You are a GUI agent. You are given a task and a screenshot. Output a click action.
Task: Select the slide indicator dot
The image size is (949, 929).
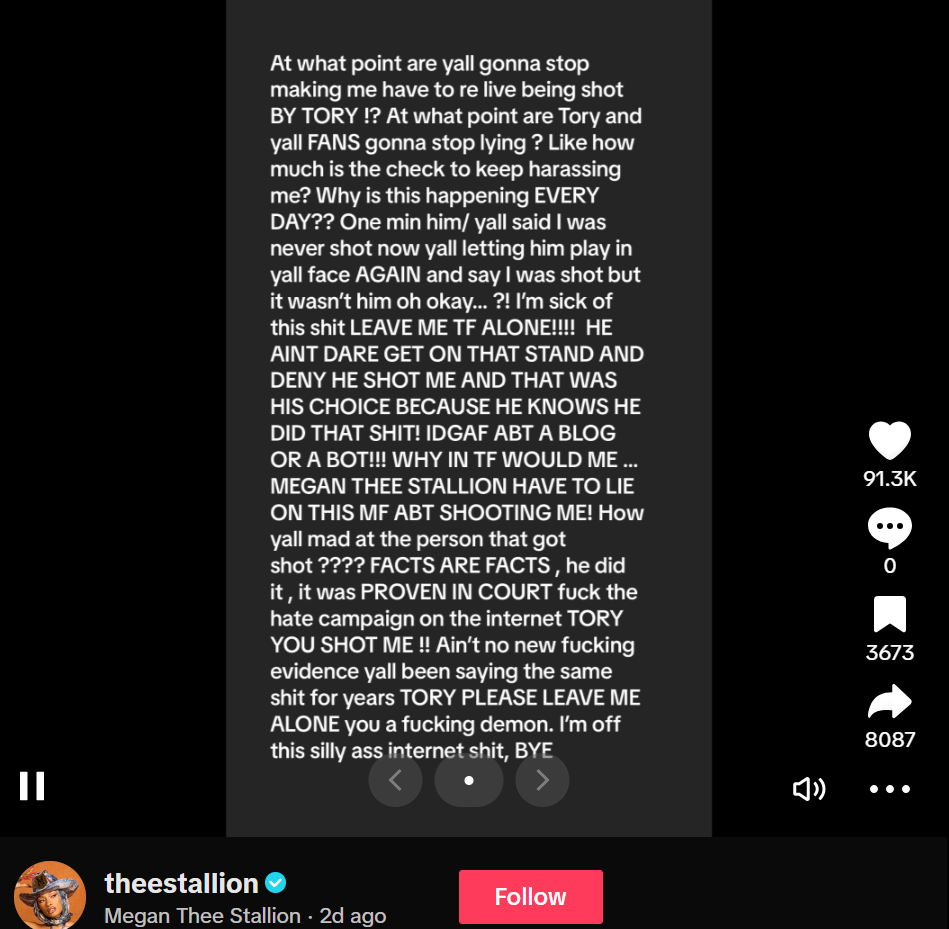468,780
